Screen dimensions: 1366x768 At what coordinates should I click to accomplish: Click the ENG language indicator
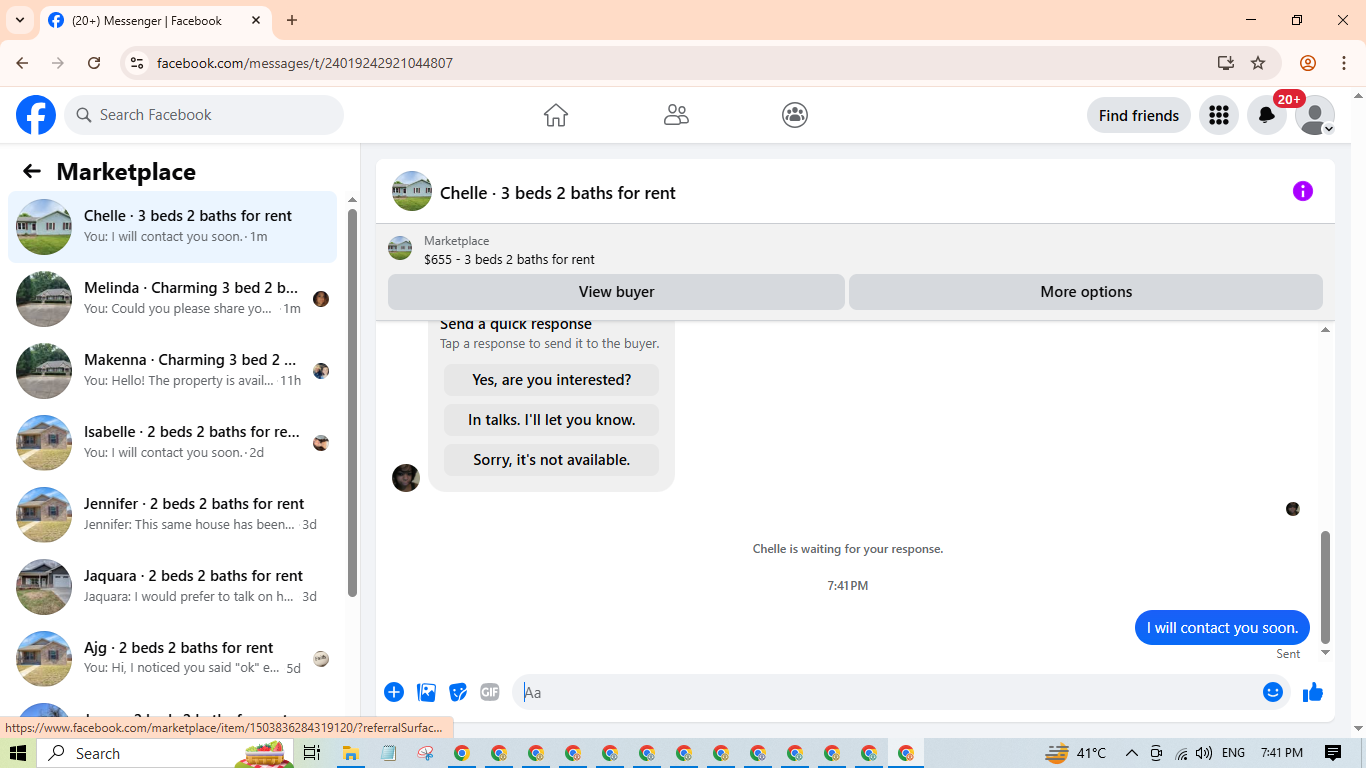coord(1233,753)
